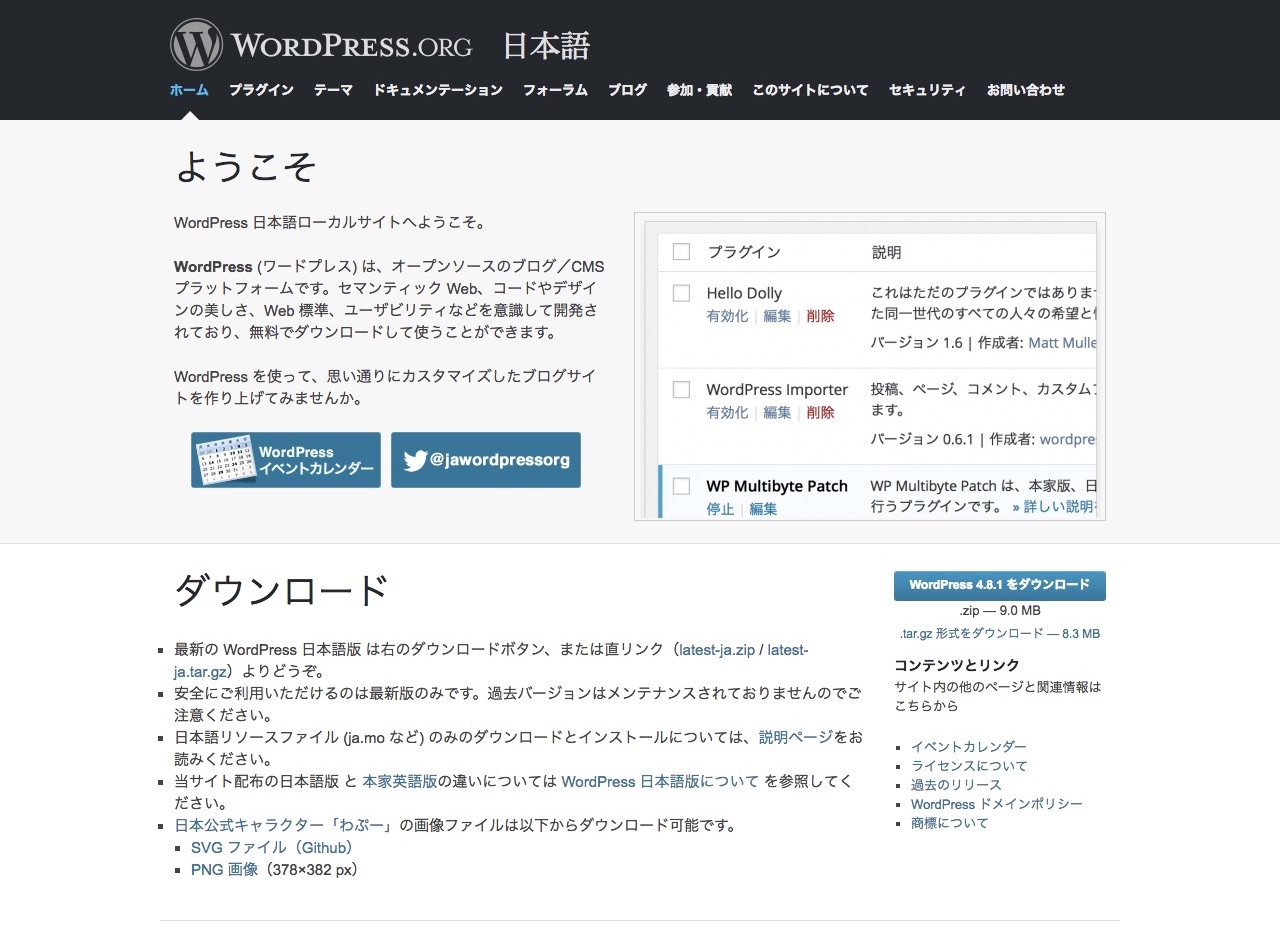Go to the ホーム menu item
This screenshot has width=1280, height=927.
pos(189,90)
